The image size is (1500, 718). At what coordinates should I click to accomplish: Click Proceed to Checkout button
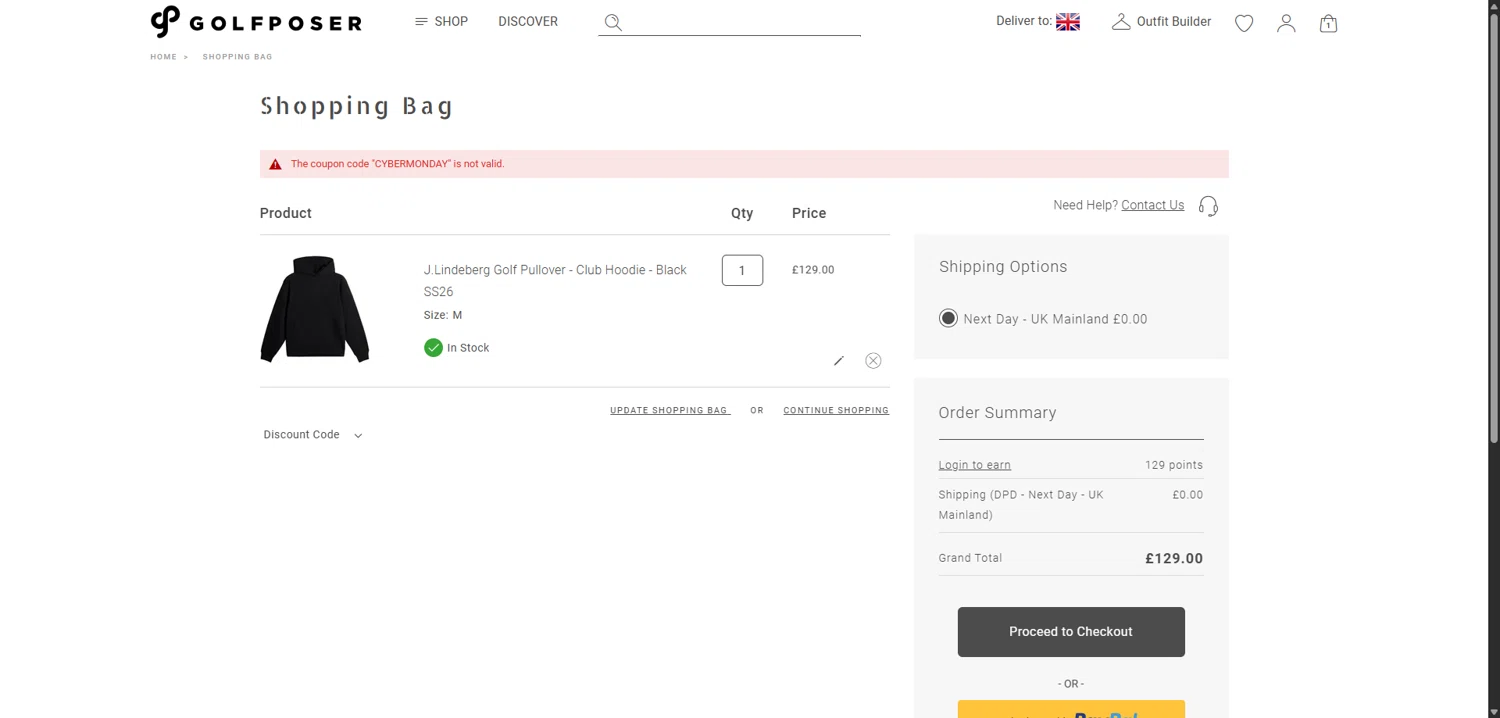tap(1071, 632)
